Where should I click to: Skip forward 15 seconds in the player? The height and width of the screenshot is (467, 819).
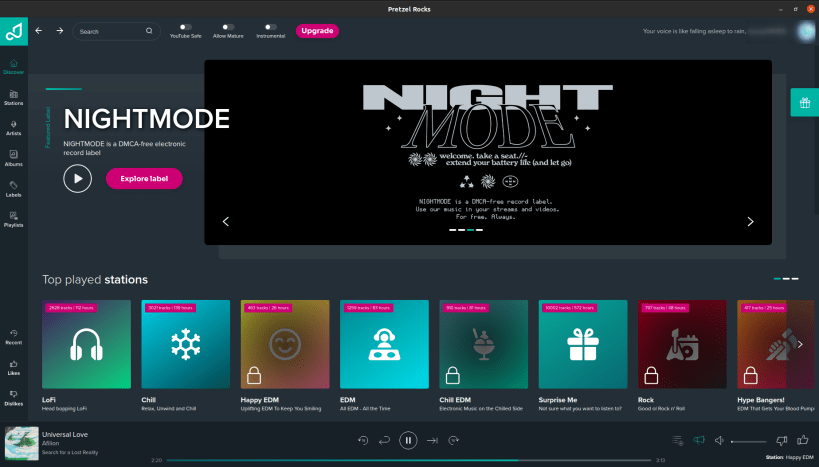pyautogui.click(x=453, y=440)
